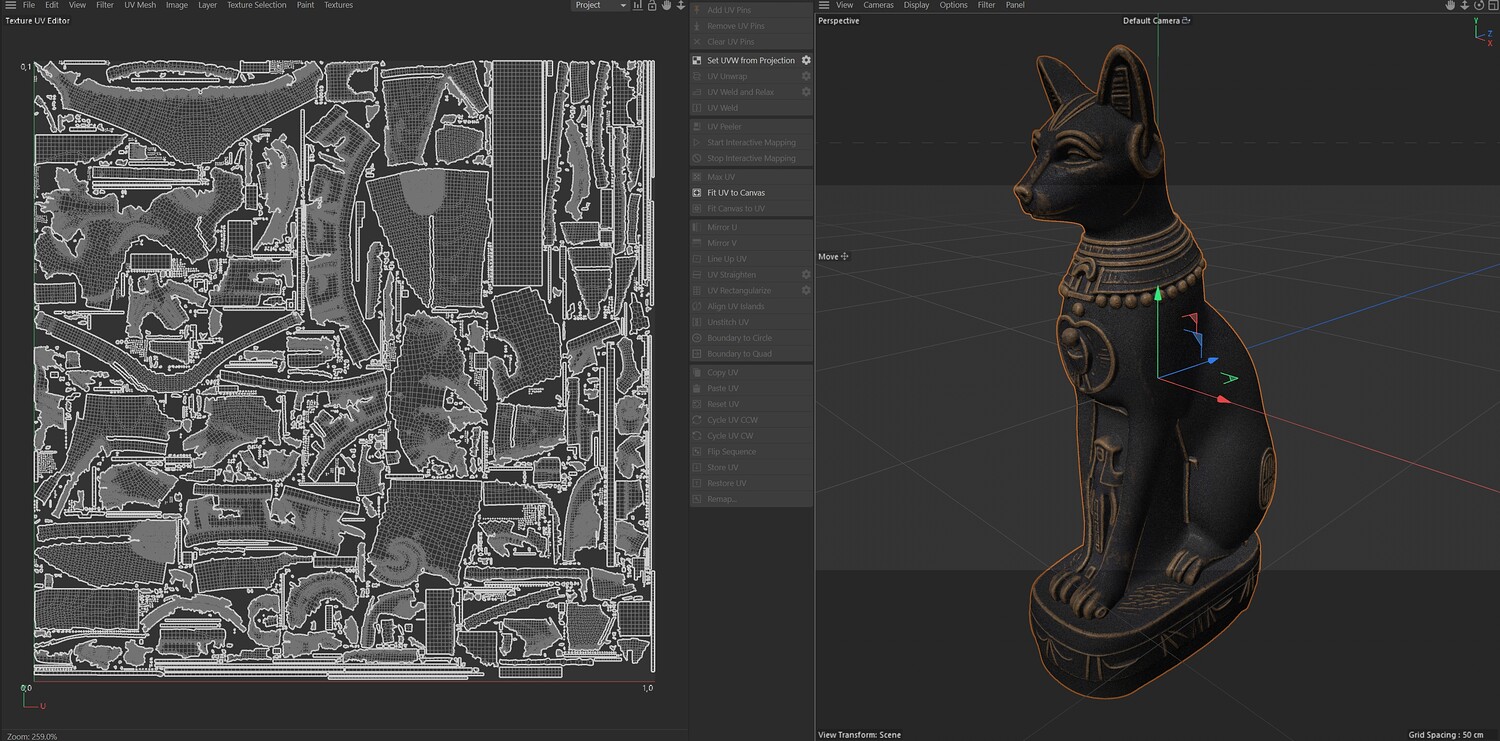Image resolution: width=1500 pixels, height=741 pixels.
Task: Click UV Rectangularize
Action: (x=739, y=291)
